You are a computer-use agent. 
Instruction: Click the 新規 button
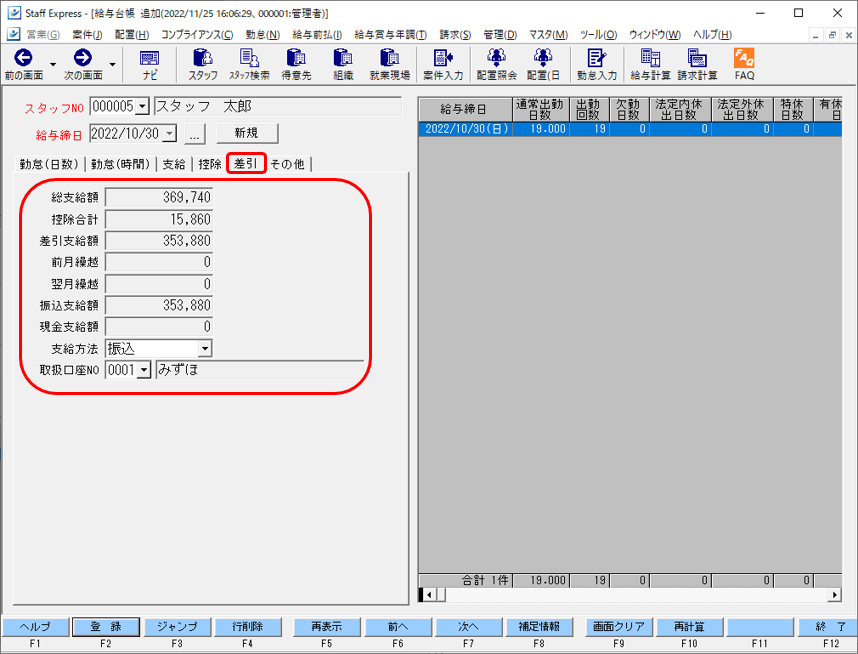[247, 133]
